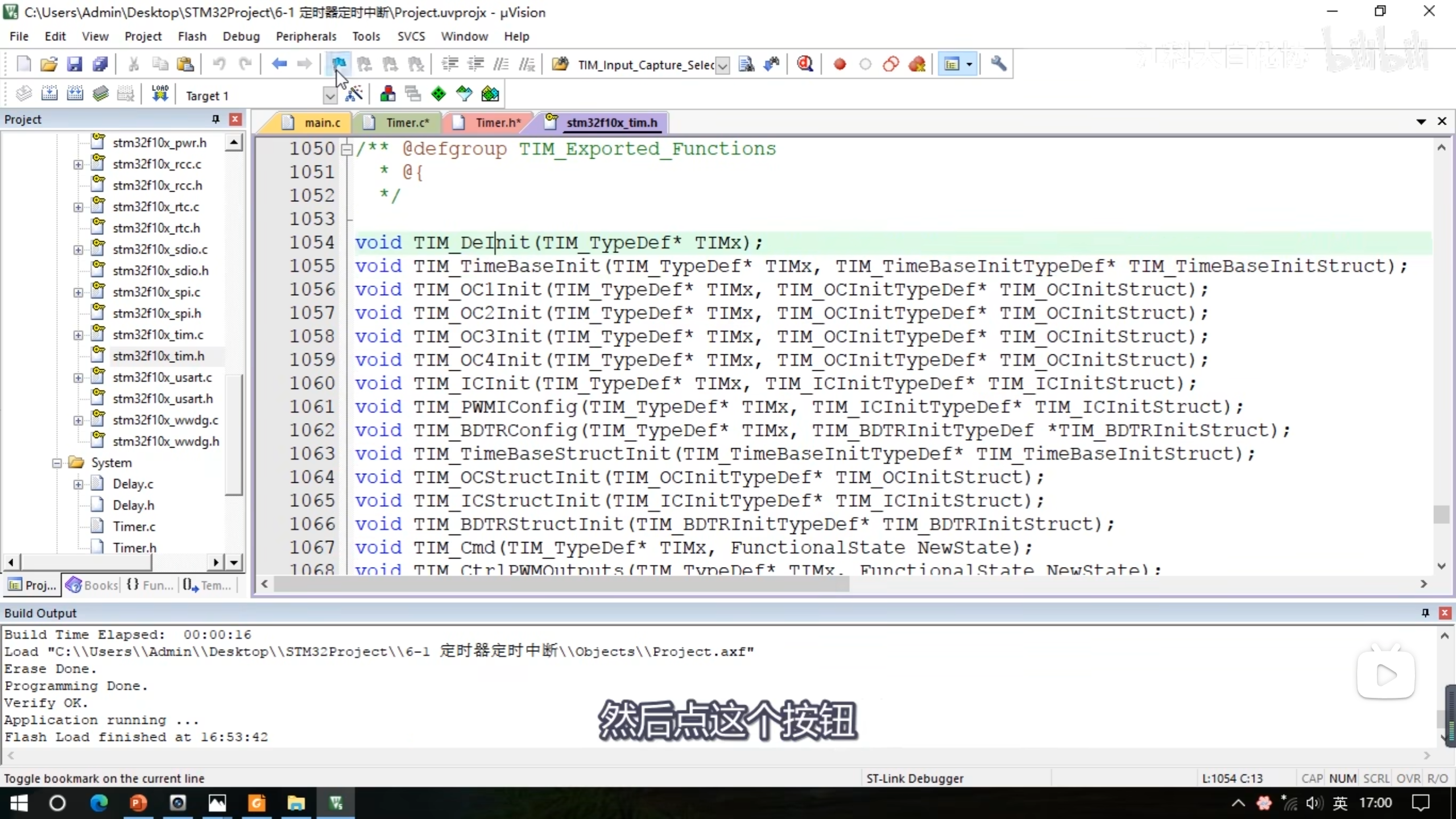The height and width of the screenshot is (819, 1456).
Task: Click the bookmark flag toolbar icon
Action: [339, 64]
